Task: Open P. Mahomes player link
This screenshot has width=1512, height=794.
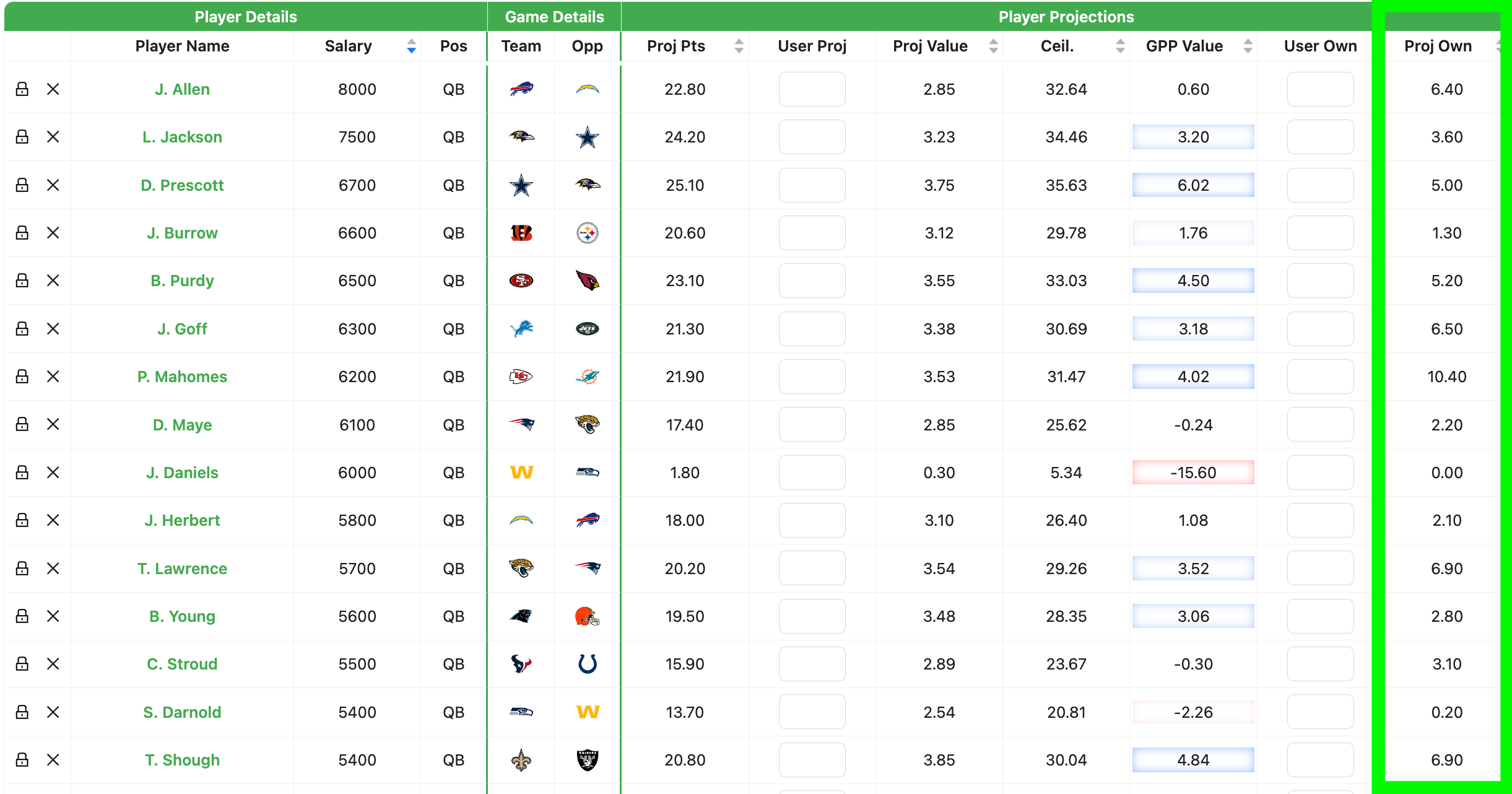Action: 182,377
